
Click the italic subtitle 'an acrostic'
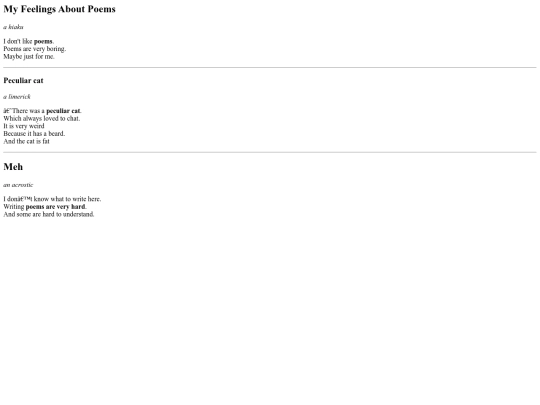pos(18,185)
